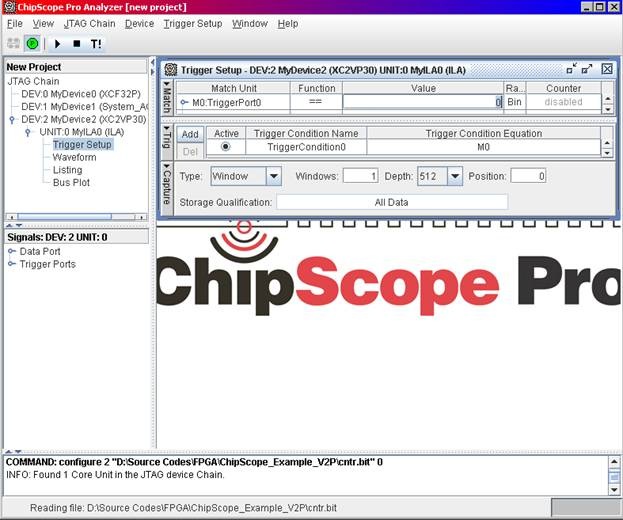The image size is (623, 520).
Task: Expand the M0:TriggerPort0 match unit row
Action: (x=184, y=102)
